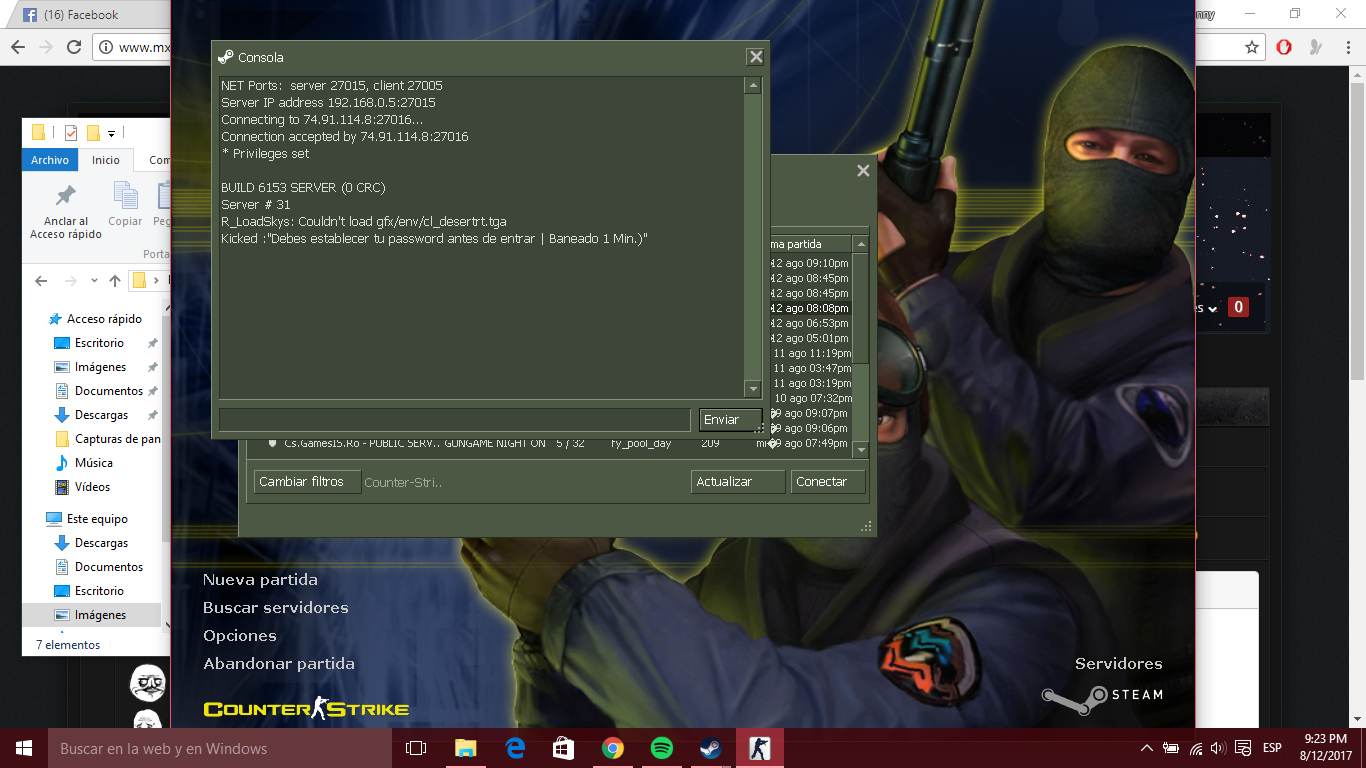Select Descargas under Acceso rápido
This screenshot has height=768, width=1366.
[102, 415]
